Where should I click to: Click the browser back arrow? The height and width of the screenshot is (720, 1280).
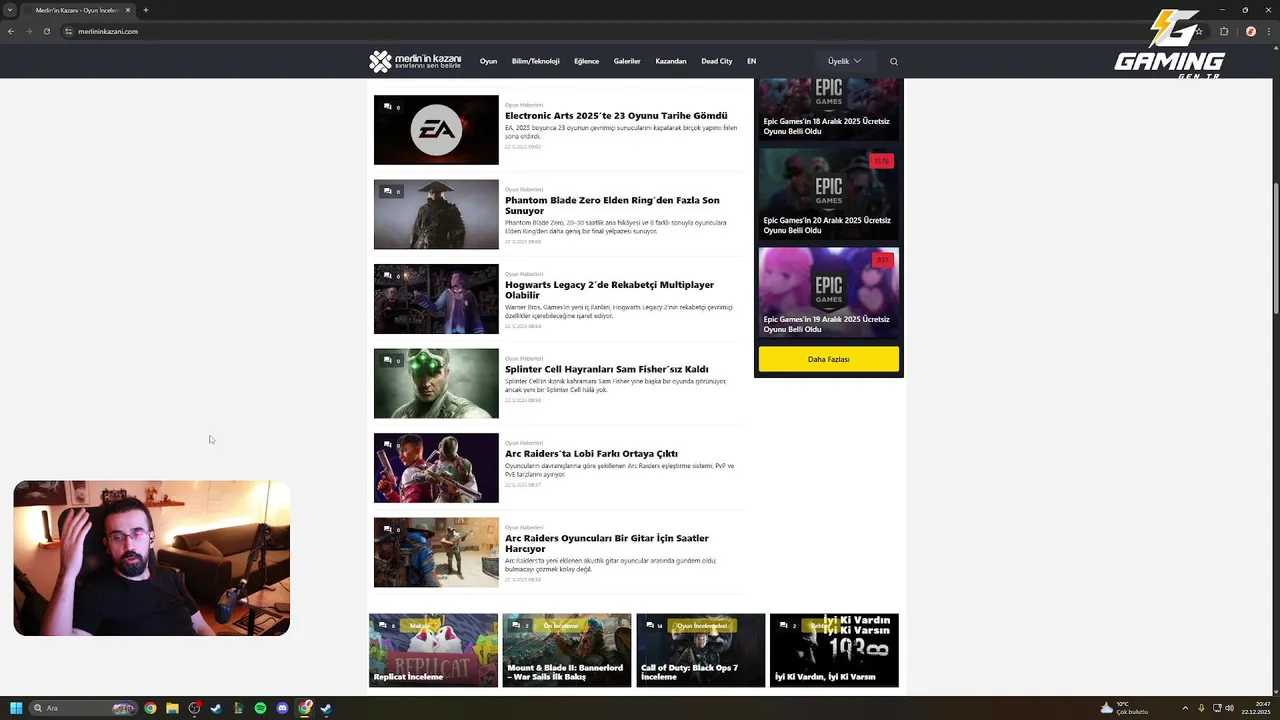point(11,31)
